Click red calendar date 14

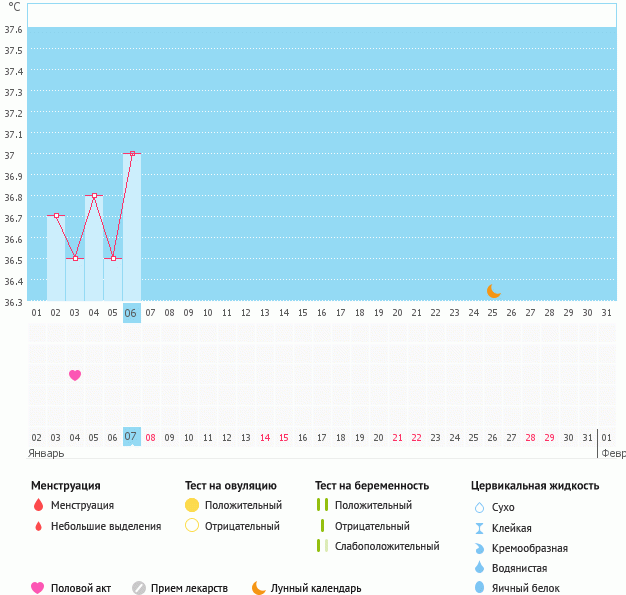pos(265,437)
